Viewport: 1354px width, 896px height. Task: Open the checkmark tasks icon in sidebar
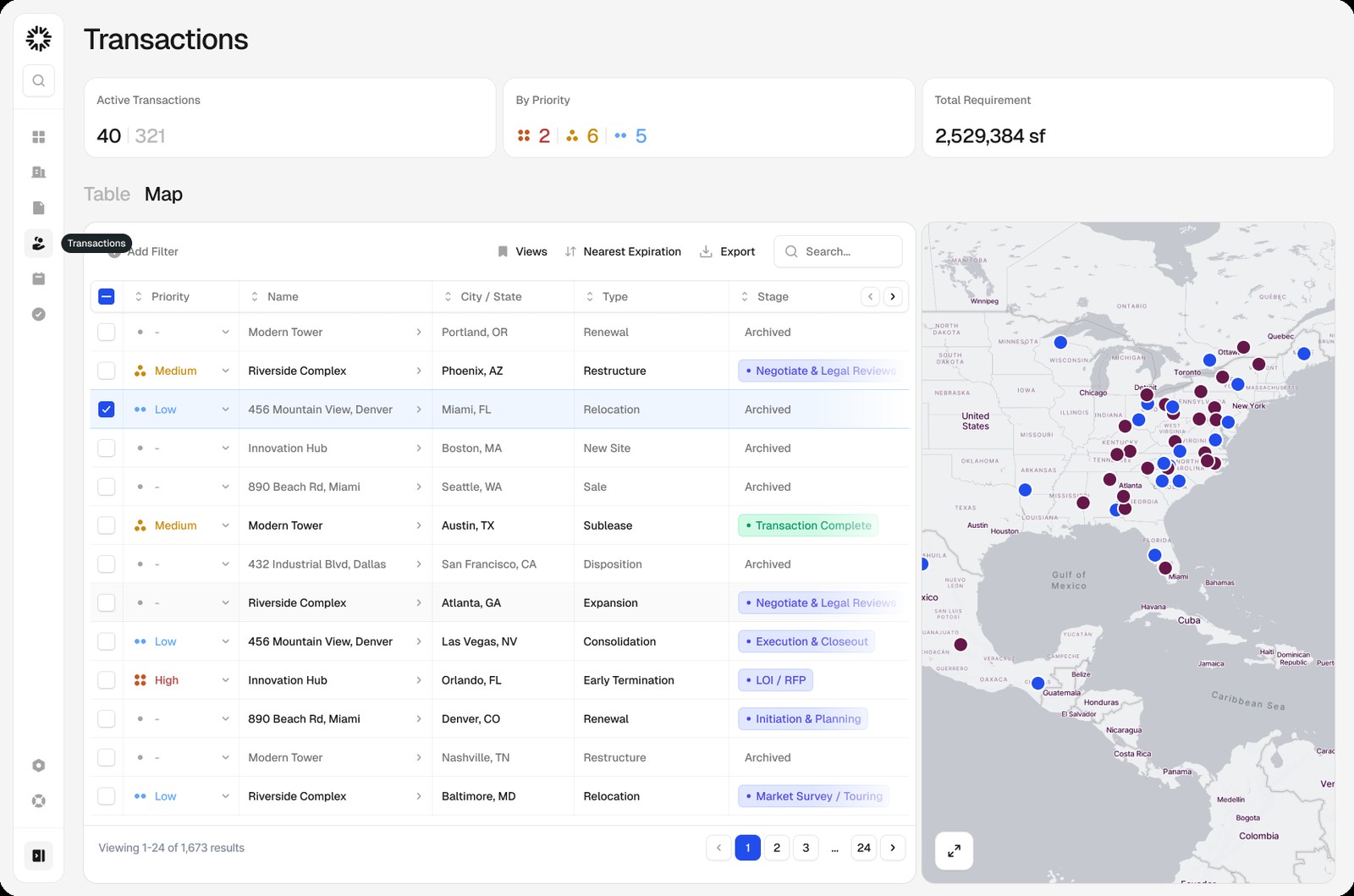pyautogui.click(x=38, y=314)
